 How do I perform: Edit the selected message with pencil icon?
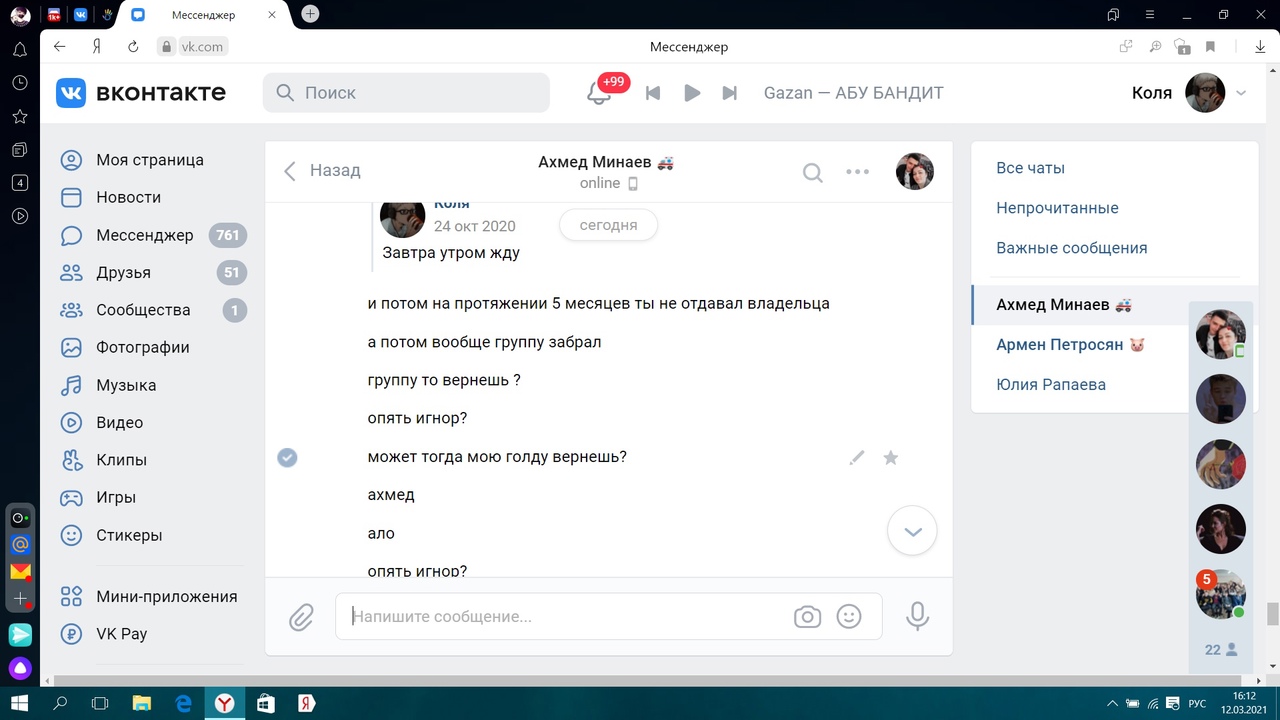tap(857, 458)
